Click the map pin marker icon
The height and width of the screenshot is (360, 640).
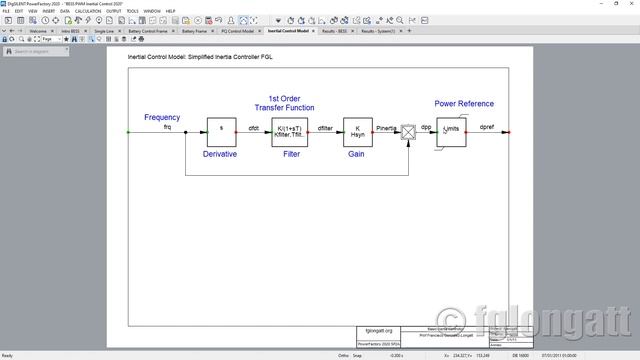pos(99,20)
